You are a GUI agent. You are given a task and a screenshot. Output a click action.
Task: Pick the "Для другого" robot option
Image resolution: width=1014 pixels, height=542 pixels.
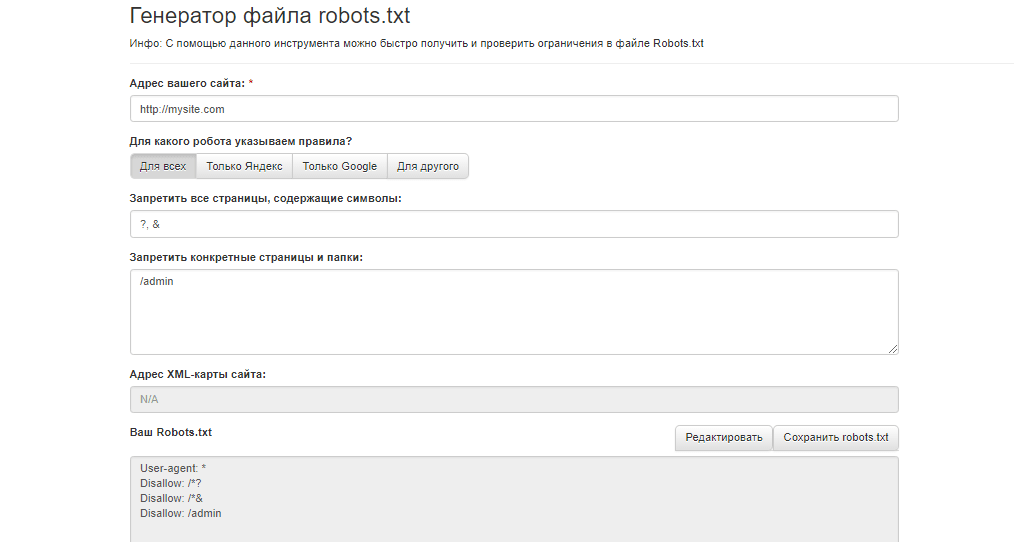pyautogui.click(x=428, y=166)
